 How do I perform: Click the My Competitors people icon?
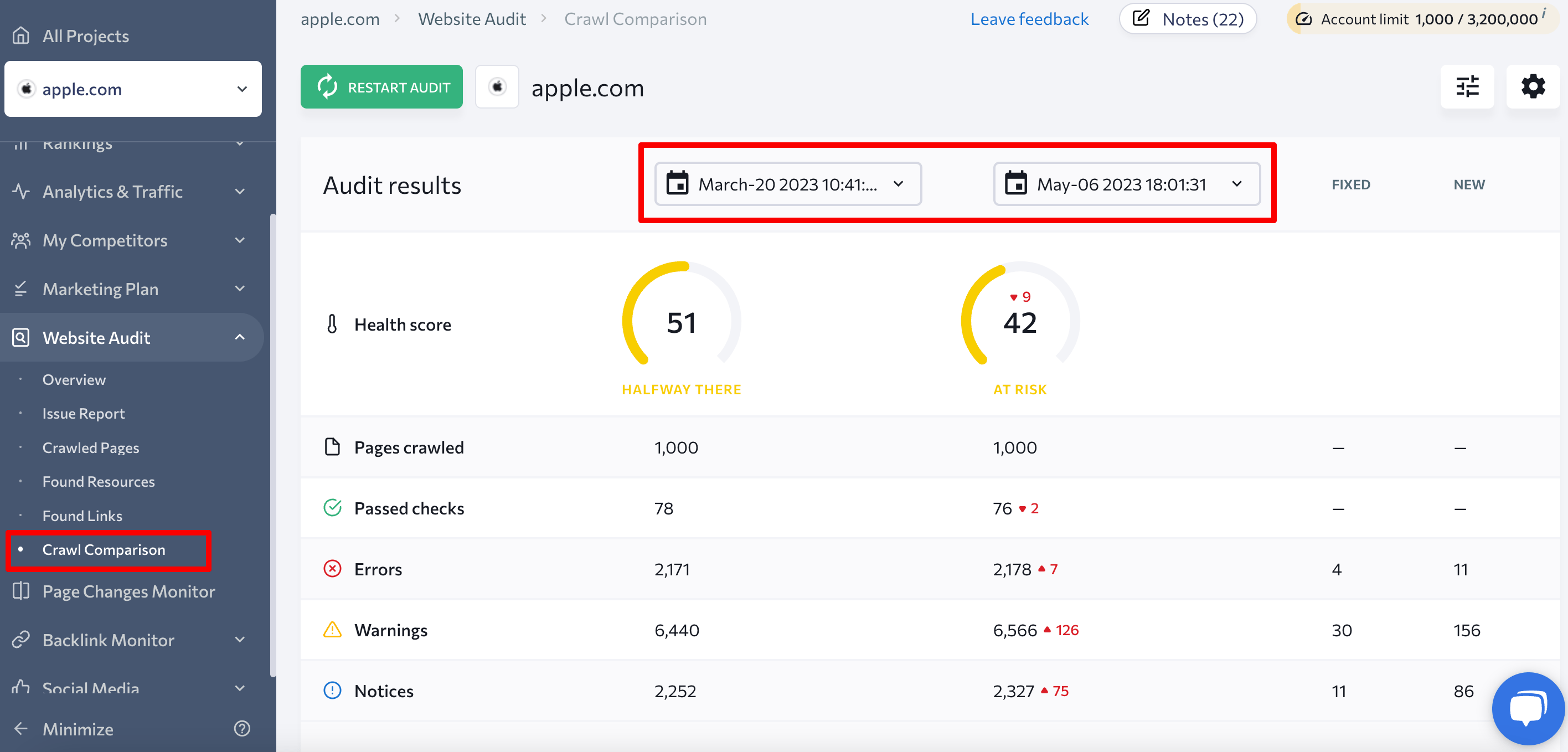(20, 240)
